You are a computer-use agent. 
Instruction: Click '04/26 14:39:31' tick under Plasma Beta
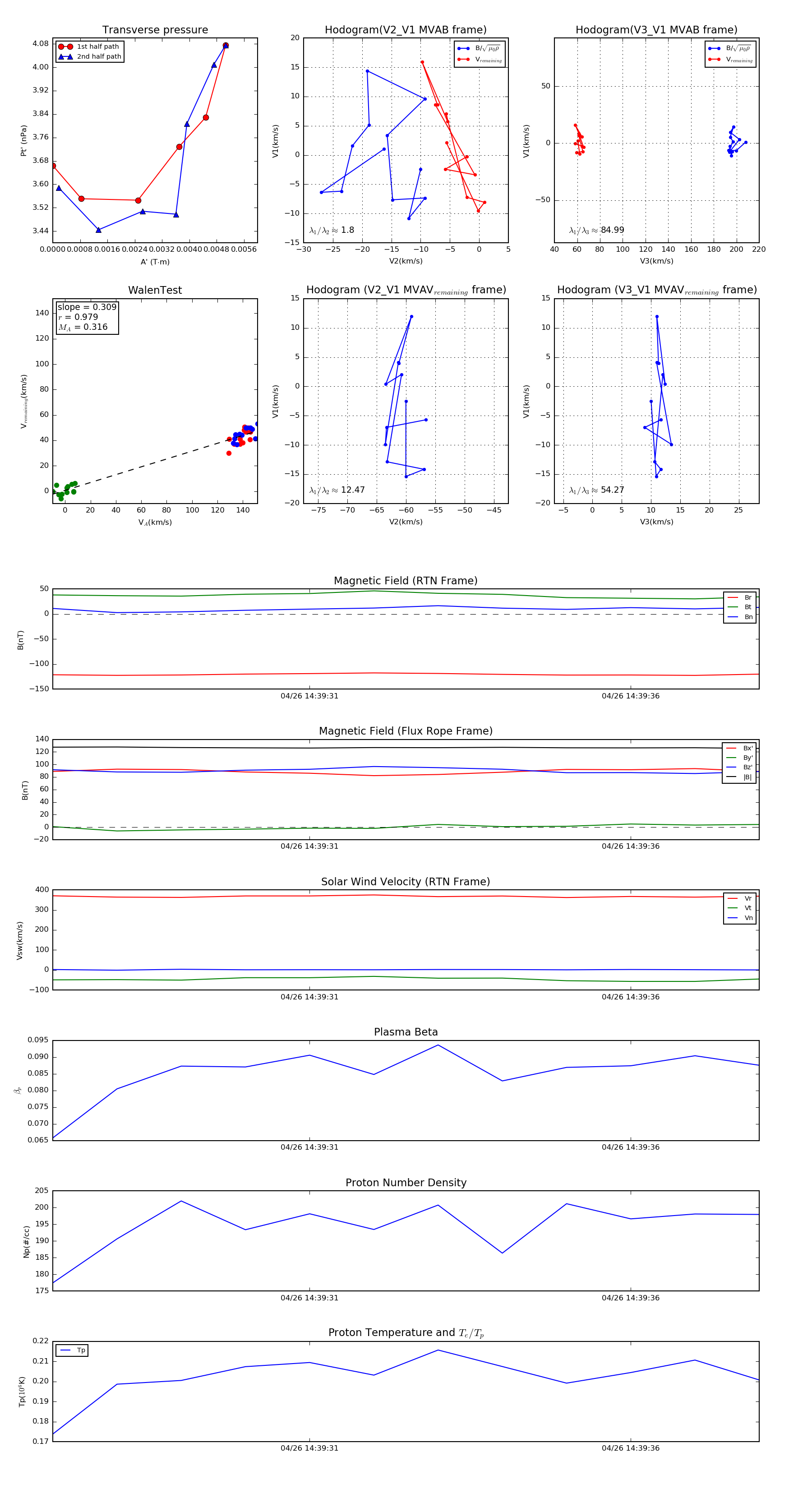(x=309, y=1147)
